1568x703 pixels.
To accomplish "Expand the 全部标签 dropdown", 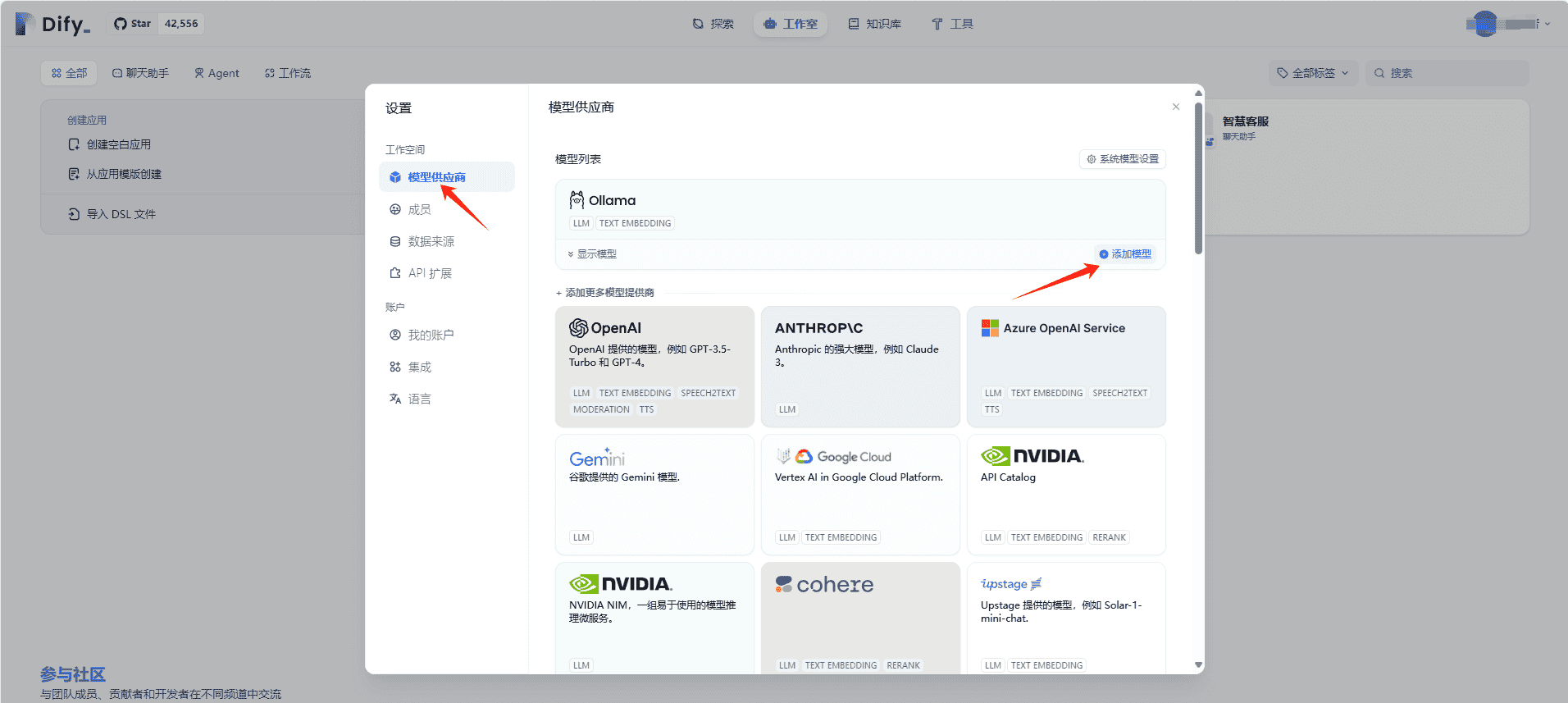I will point(1313,73).
